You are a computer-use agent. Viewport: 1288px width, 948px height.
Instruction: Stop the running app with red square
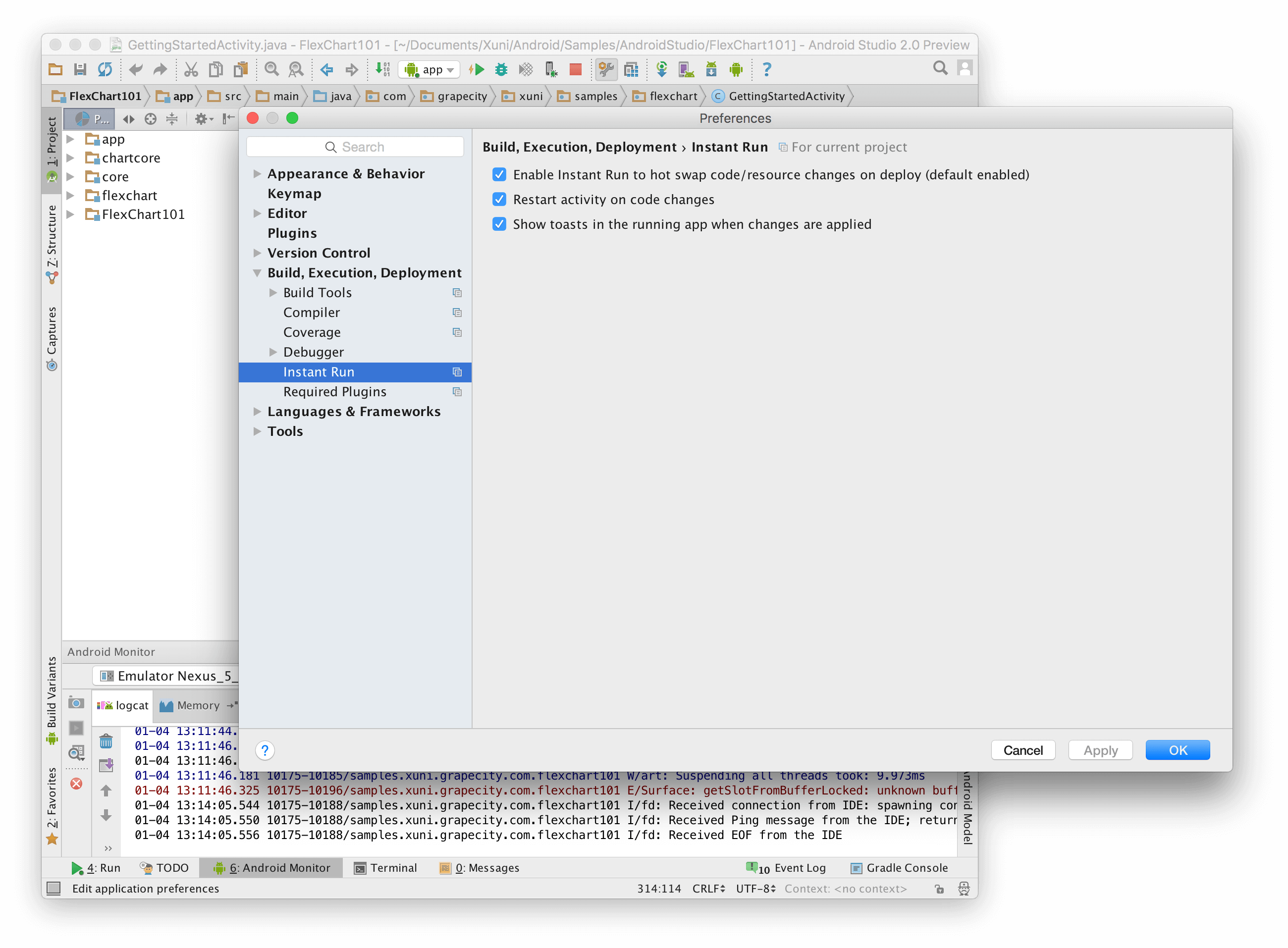point(576,69)
